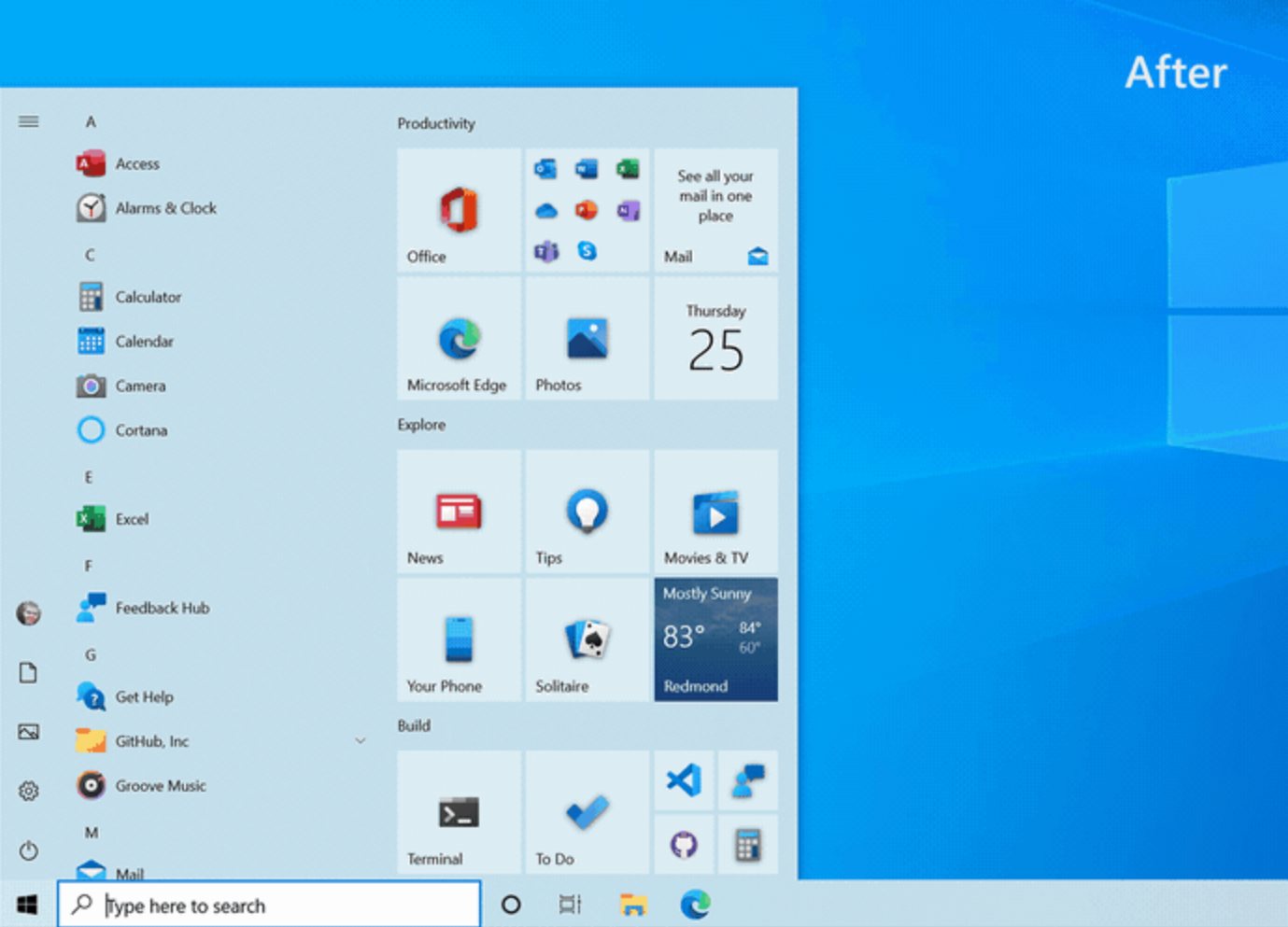The width and height of the screenshot is (1288, 927).
Task: Click the Type here to search box
Action: coord(269,905)
